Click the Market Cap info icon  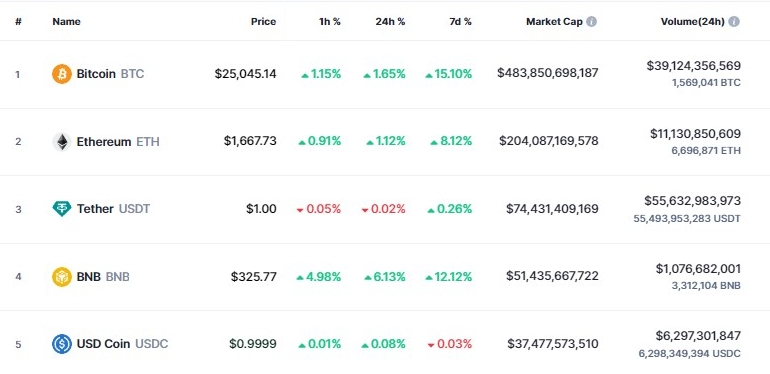coord(592,22)
